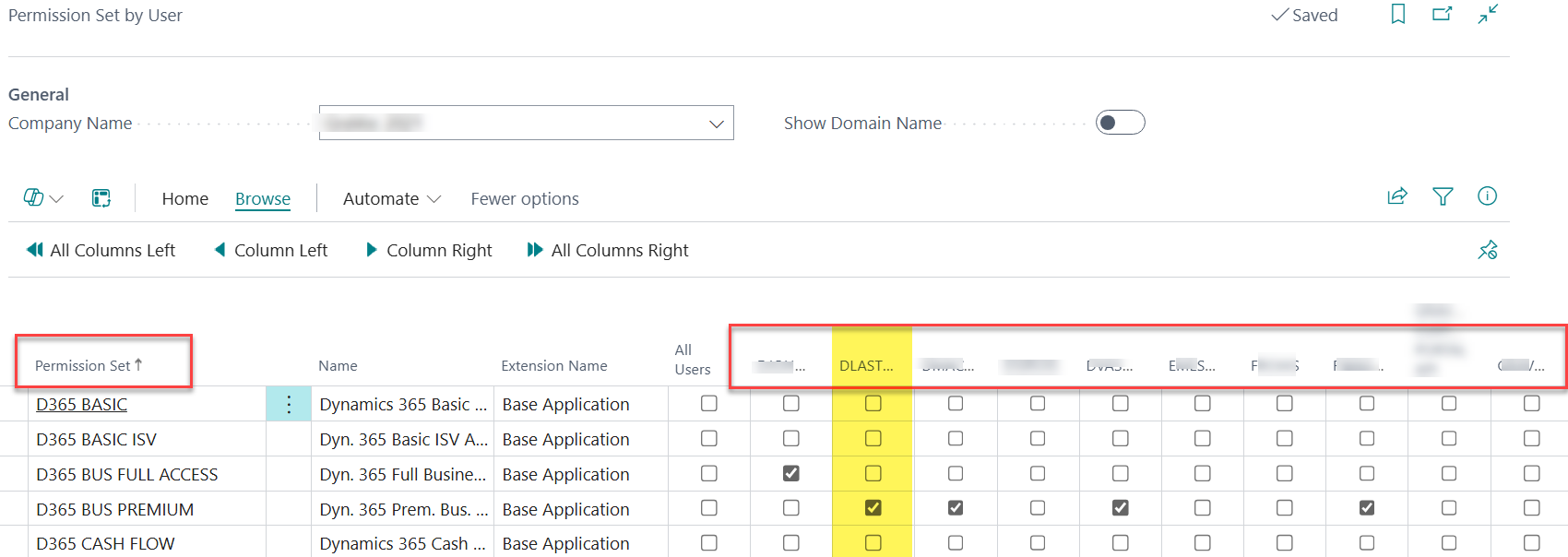Sort by the Permission Set column header
Viewport: 1568px width, 557px height.
pyautogui.click(x=89, y=365)
